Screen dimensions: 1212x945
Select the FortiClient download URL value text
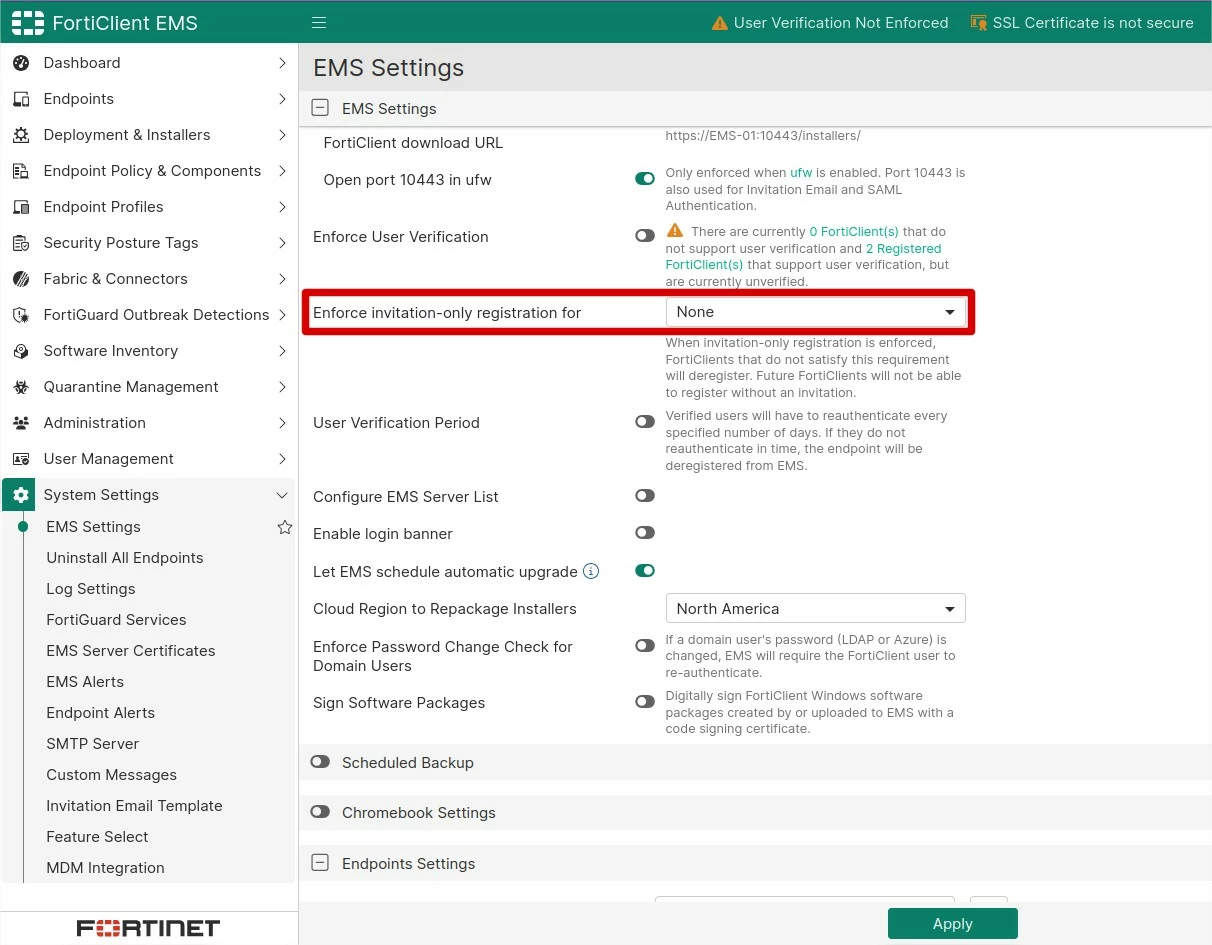tap(763, 136)
